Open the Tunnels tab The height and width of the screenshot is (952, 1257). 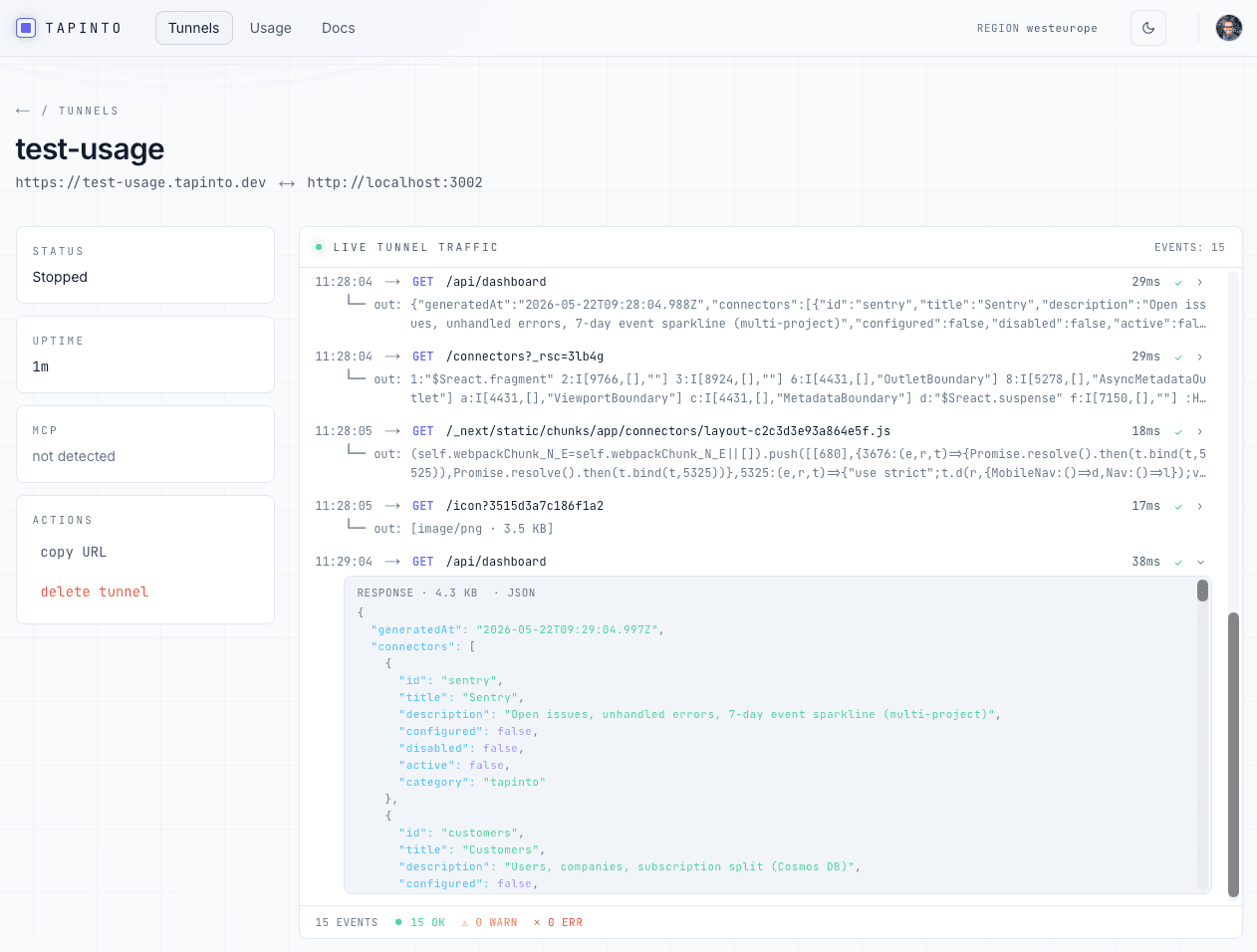pyautogui.click(x=193, y=28)
